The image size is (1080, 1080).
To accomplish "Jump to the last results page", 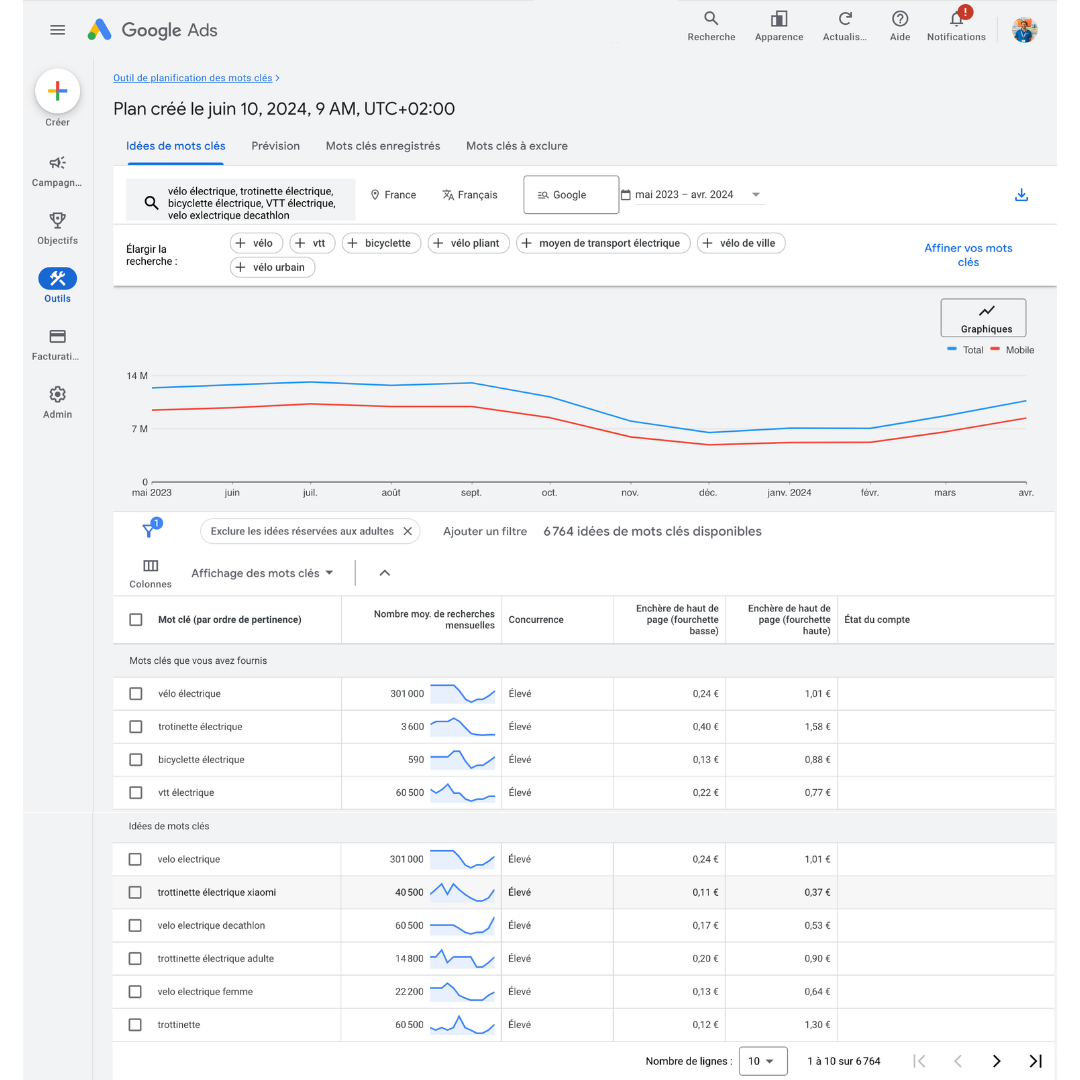I will [1035, 1061].
